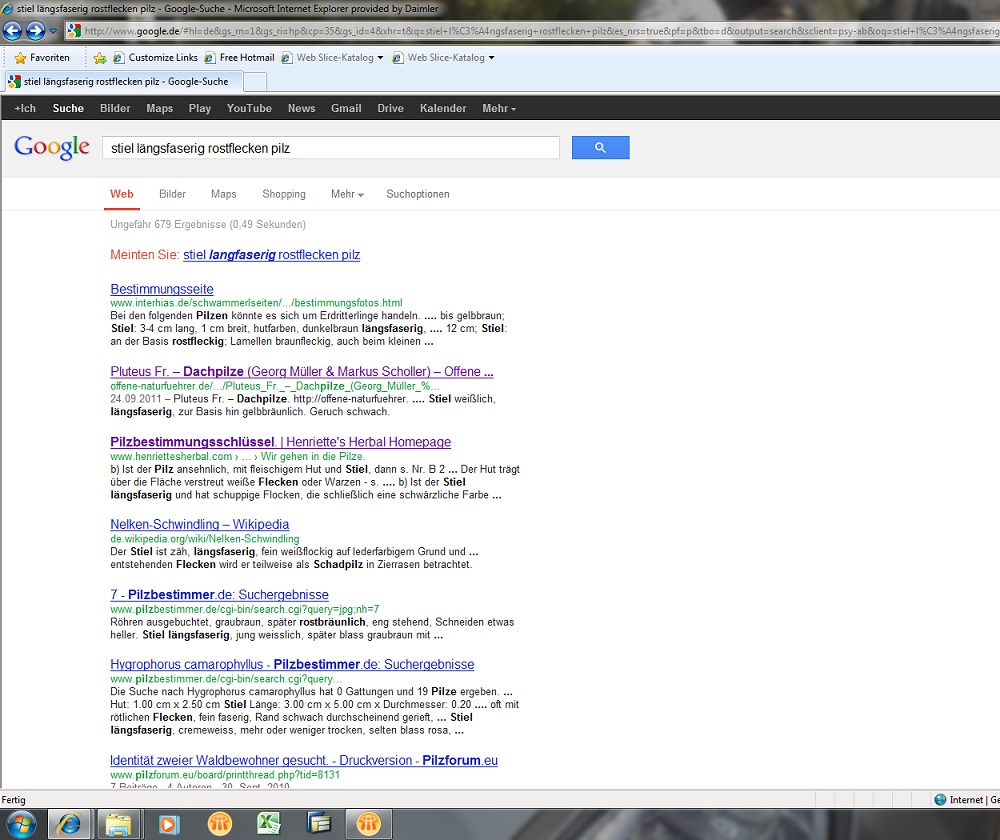
Task: Expand the Mehr dropdown in black bar
Action: tap(498, 108)
